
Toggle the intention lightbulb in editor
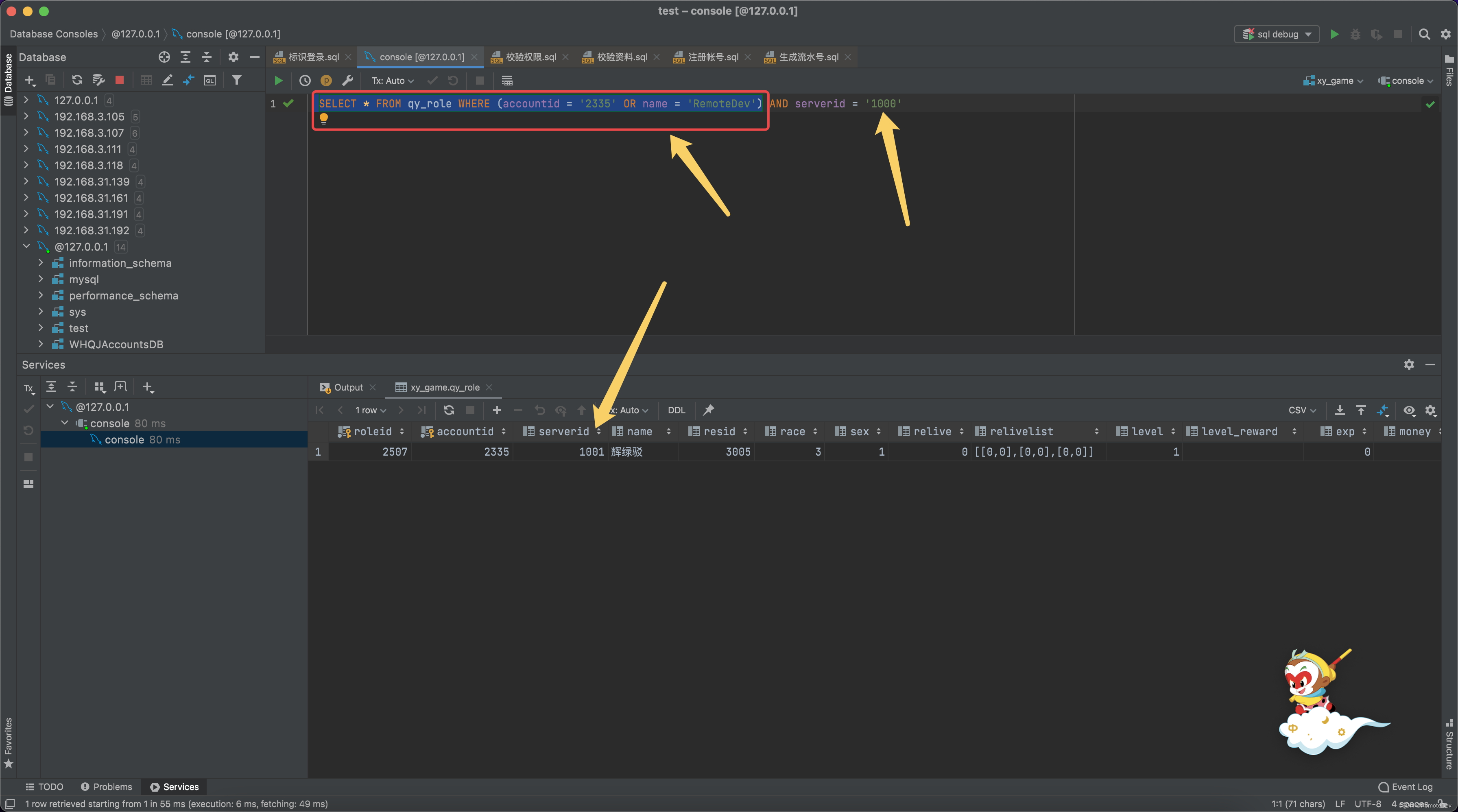pyautogui.click(x=324, y=118)
